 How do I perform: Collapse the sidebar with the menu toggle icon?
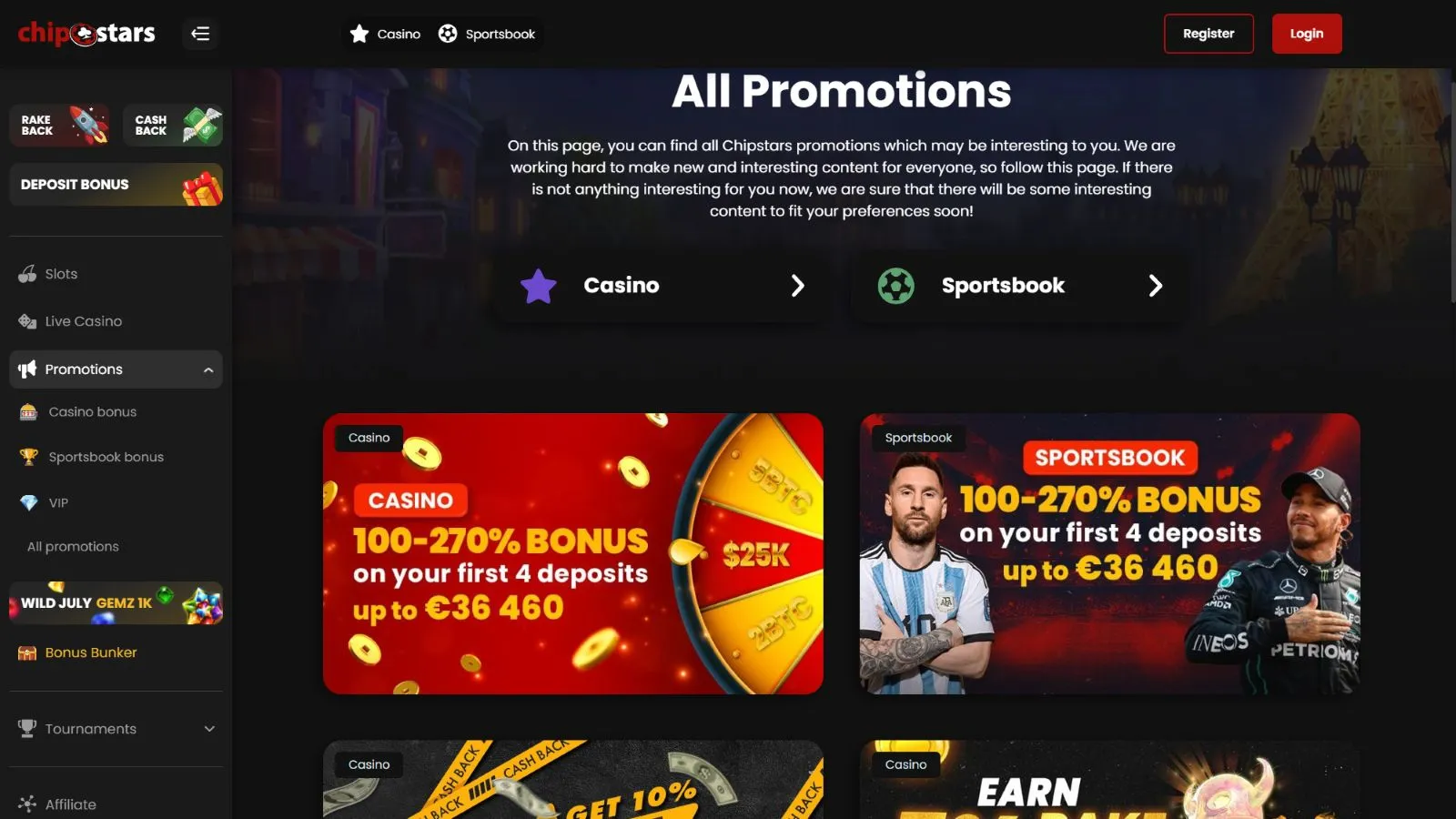coord(200,34)
